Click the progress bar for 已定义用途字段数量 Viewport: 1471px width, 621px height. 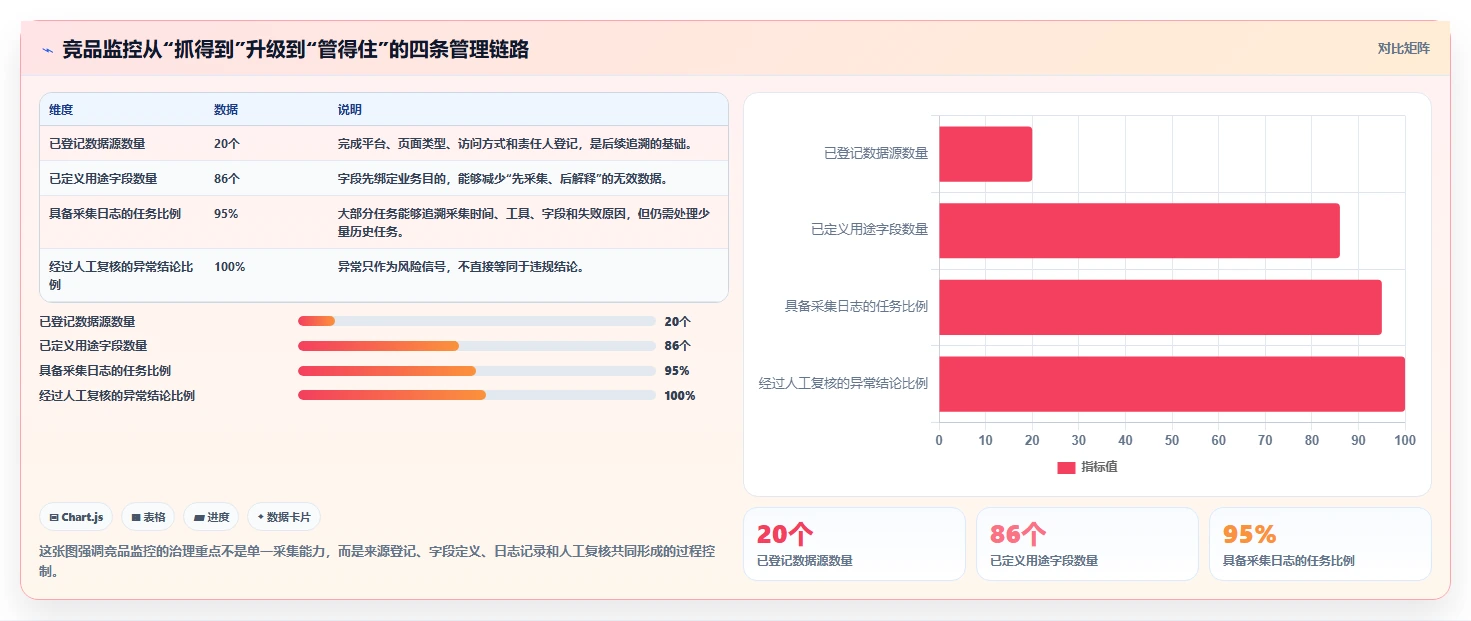476,346
